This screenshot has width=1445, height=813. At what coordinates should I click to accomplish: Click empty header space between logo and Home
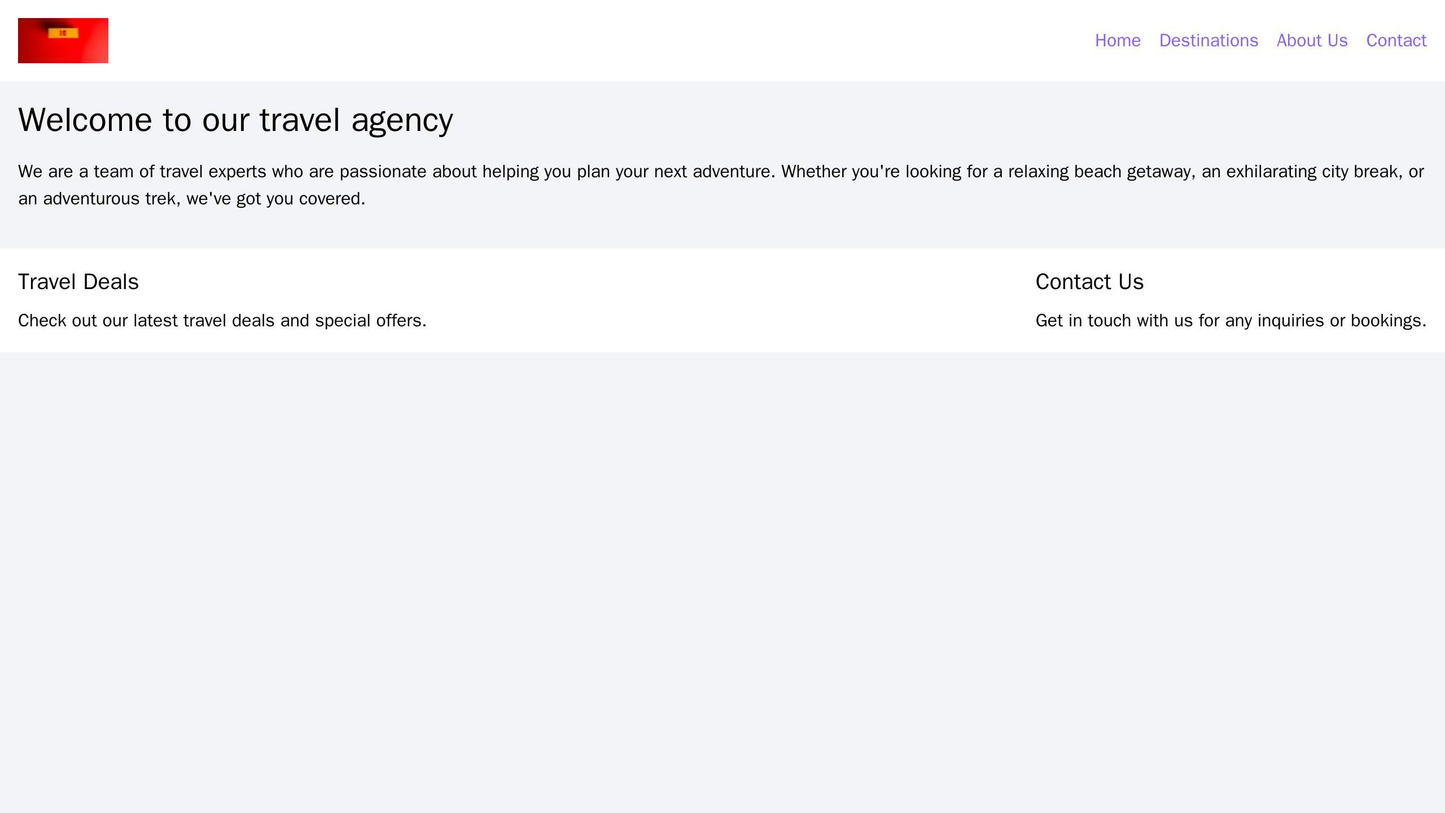600,40
